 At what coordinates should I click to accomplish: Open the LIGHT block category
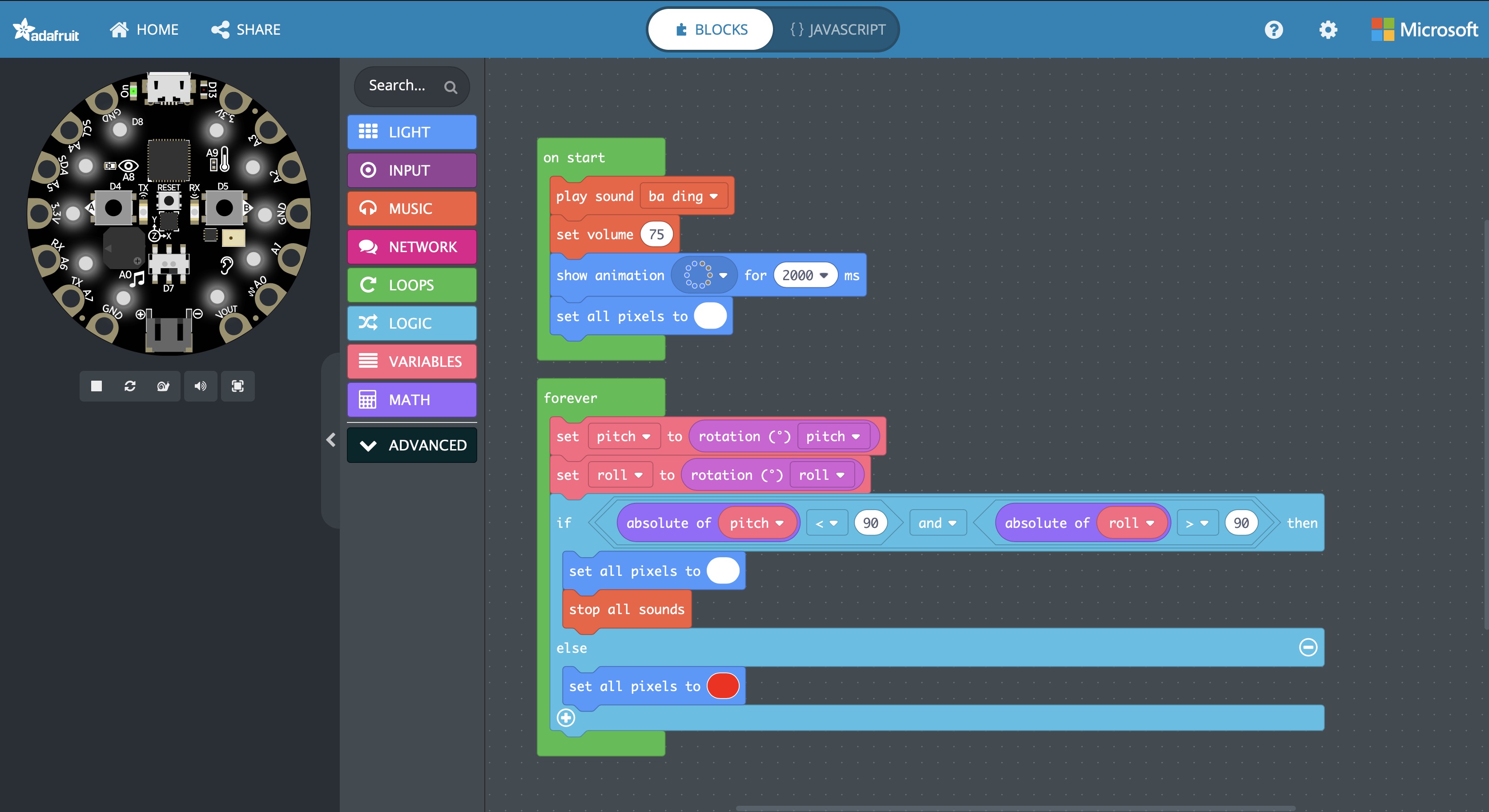[411, 132]
